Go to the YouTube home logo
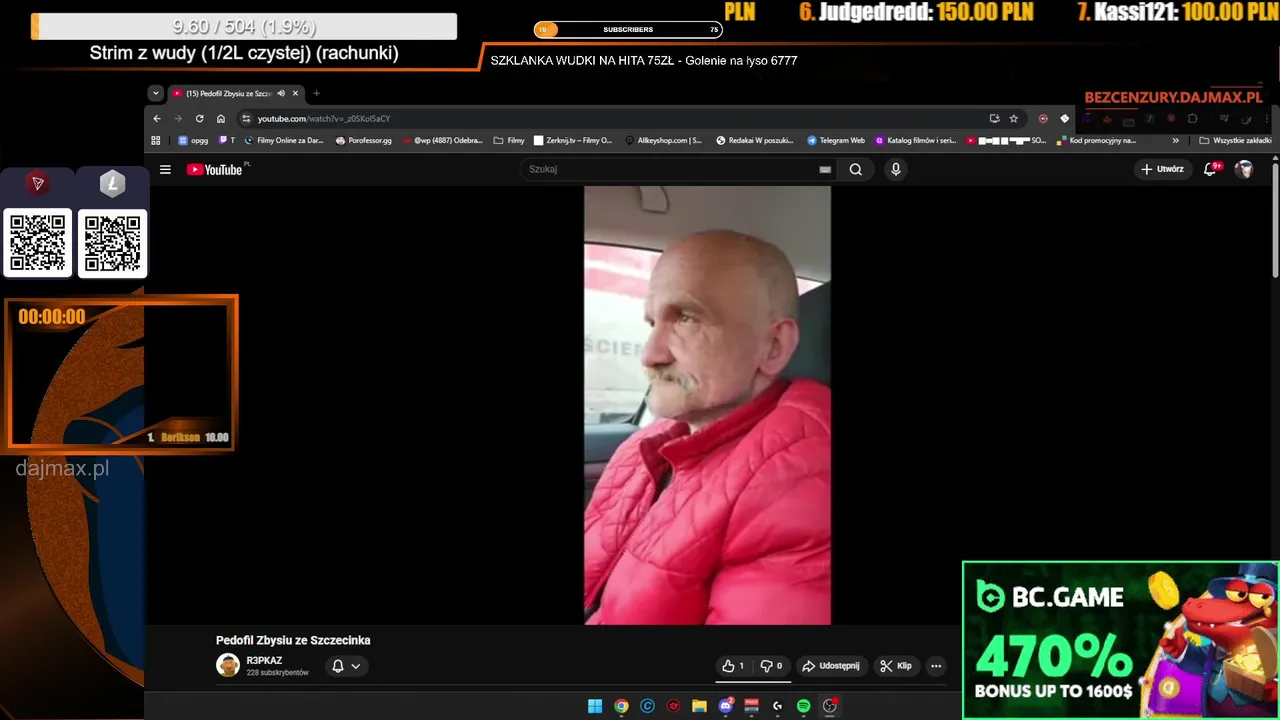This screenshot has width=1280, height=720. click(x=214, y=170)
